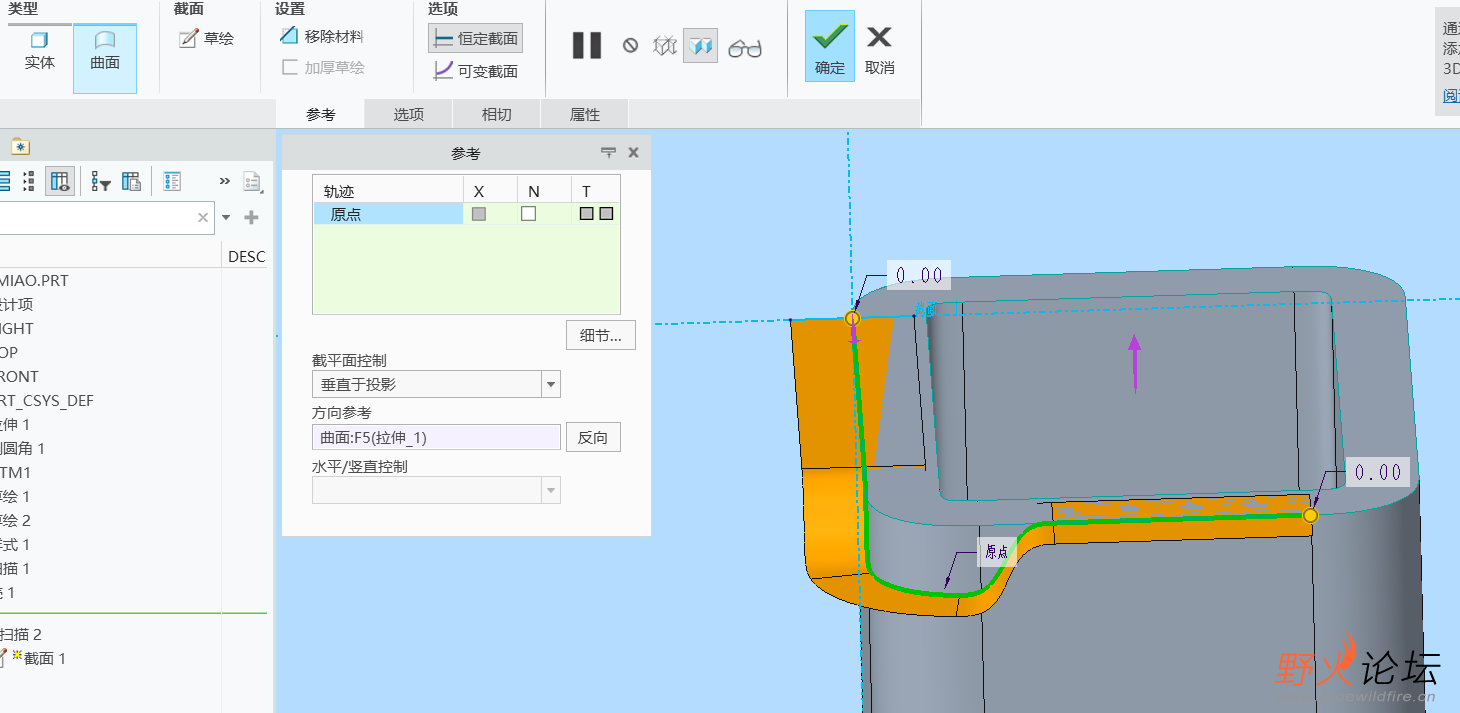Image resolution: width=1460 pixels, height=713 pixels.
Task: Click the DESC column header
Action: [246, 257]
